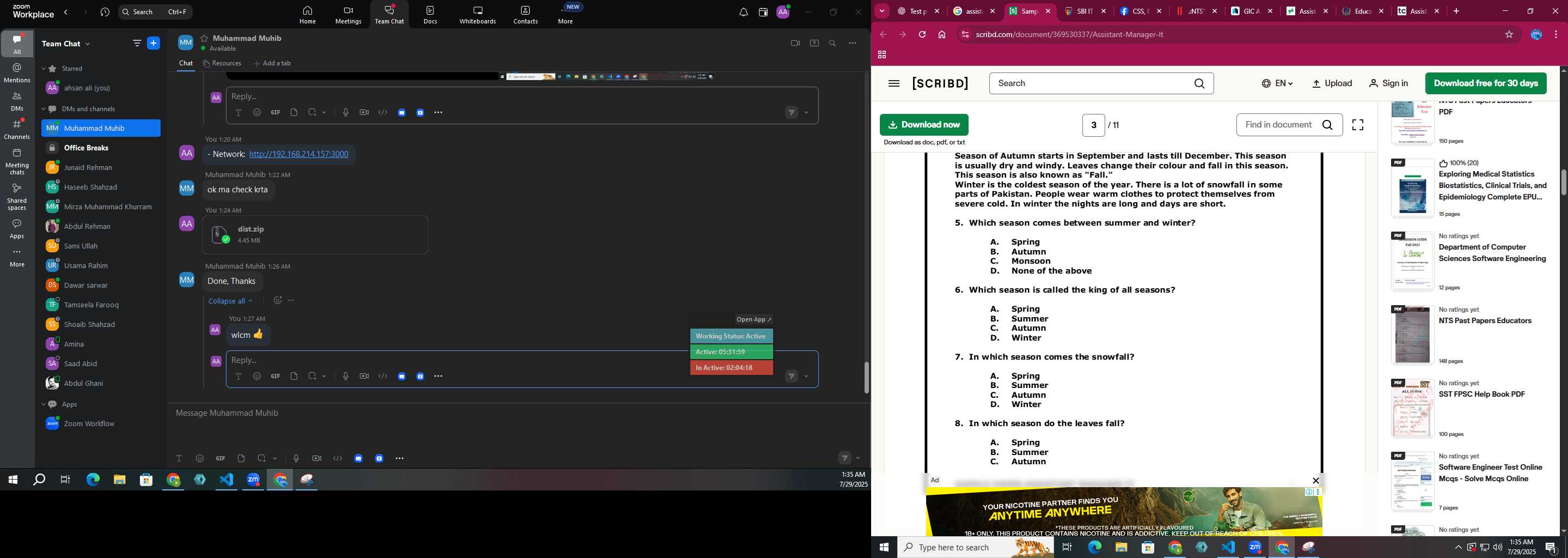Collapse the Apps section in chat list
This screenshot has height=558, width=1568.
[43, 404]
